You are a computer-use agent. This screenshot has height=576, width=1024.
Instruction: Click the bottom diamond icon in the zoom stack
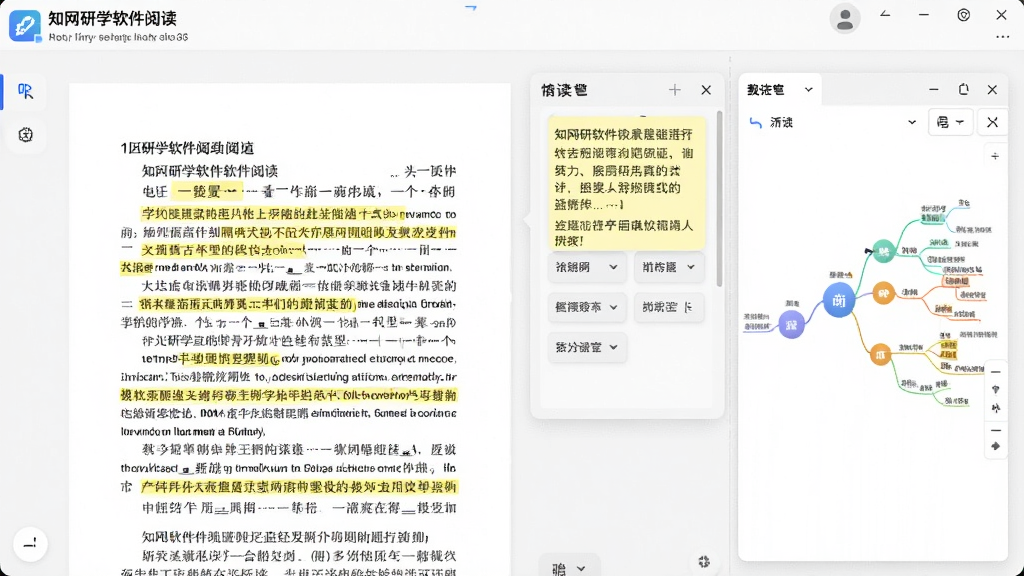tap(995, 447)
